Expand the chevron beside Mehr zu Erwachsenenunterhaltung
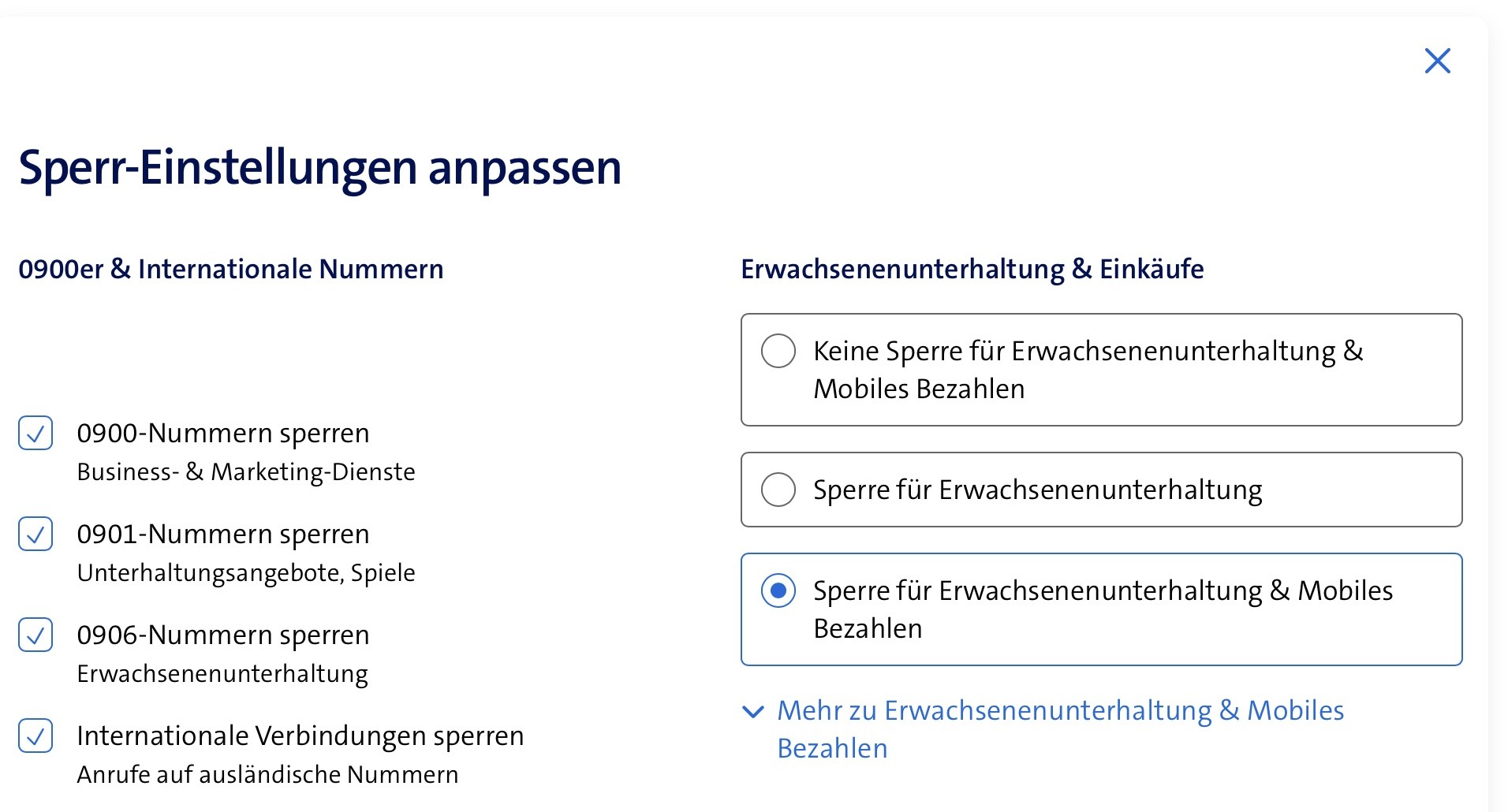Viewport: 1508px width, 812px height. pyautogui.click(x=753, y=712)
